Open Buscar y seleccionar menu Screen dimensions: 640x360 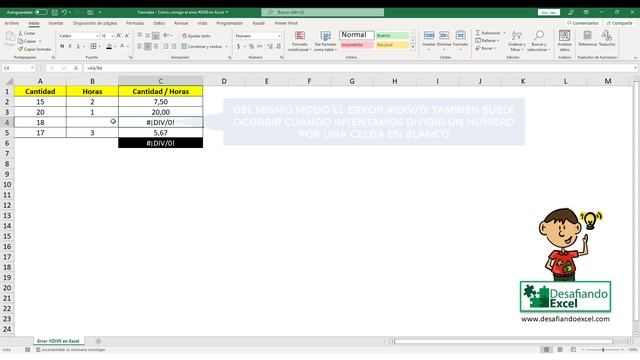(539, 41)
